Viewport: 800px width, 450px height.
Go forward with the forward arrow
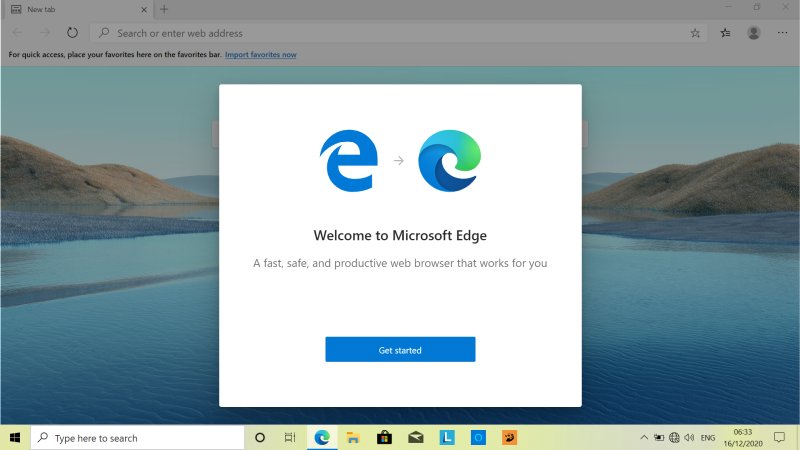coord(45,33)
